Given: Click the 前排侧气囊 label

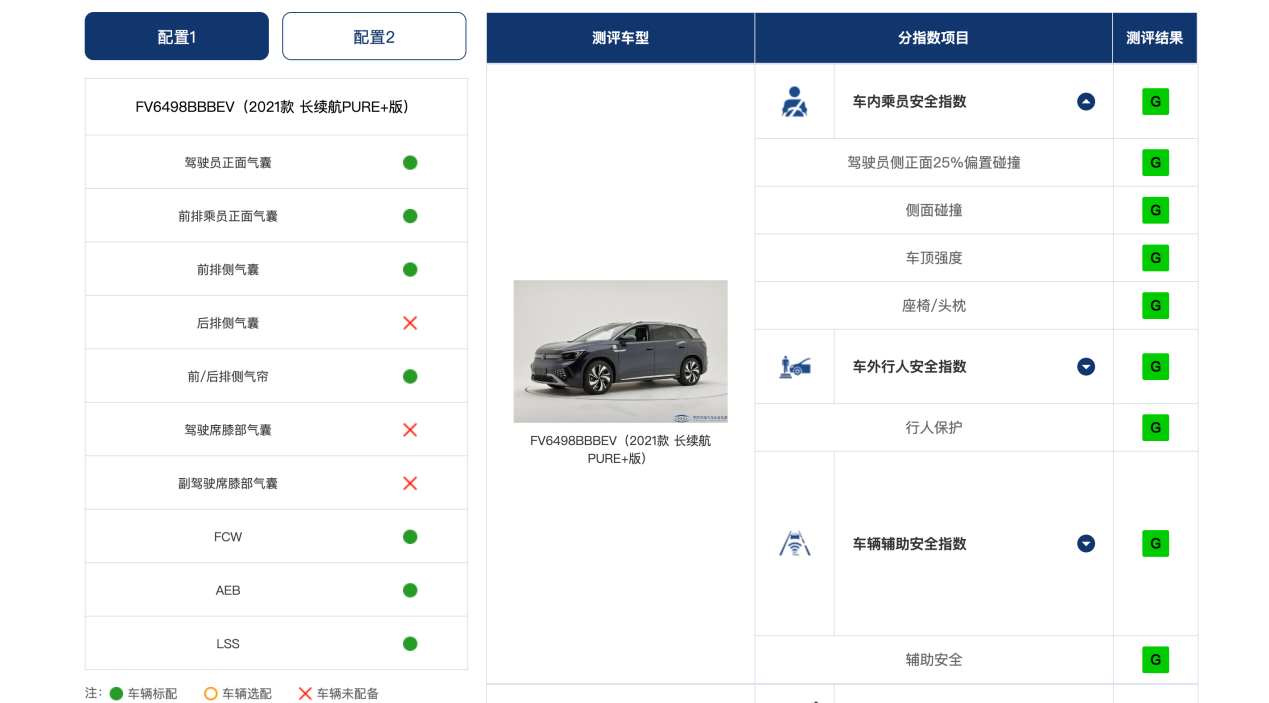Looking at the screenshot, I should tap(228, 269).
